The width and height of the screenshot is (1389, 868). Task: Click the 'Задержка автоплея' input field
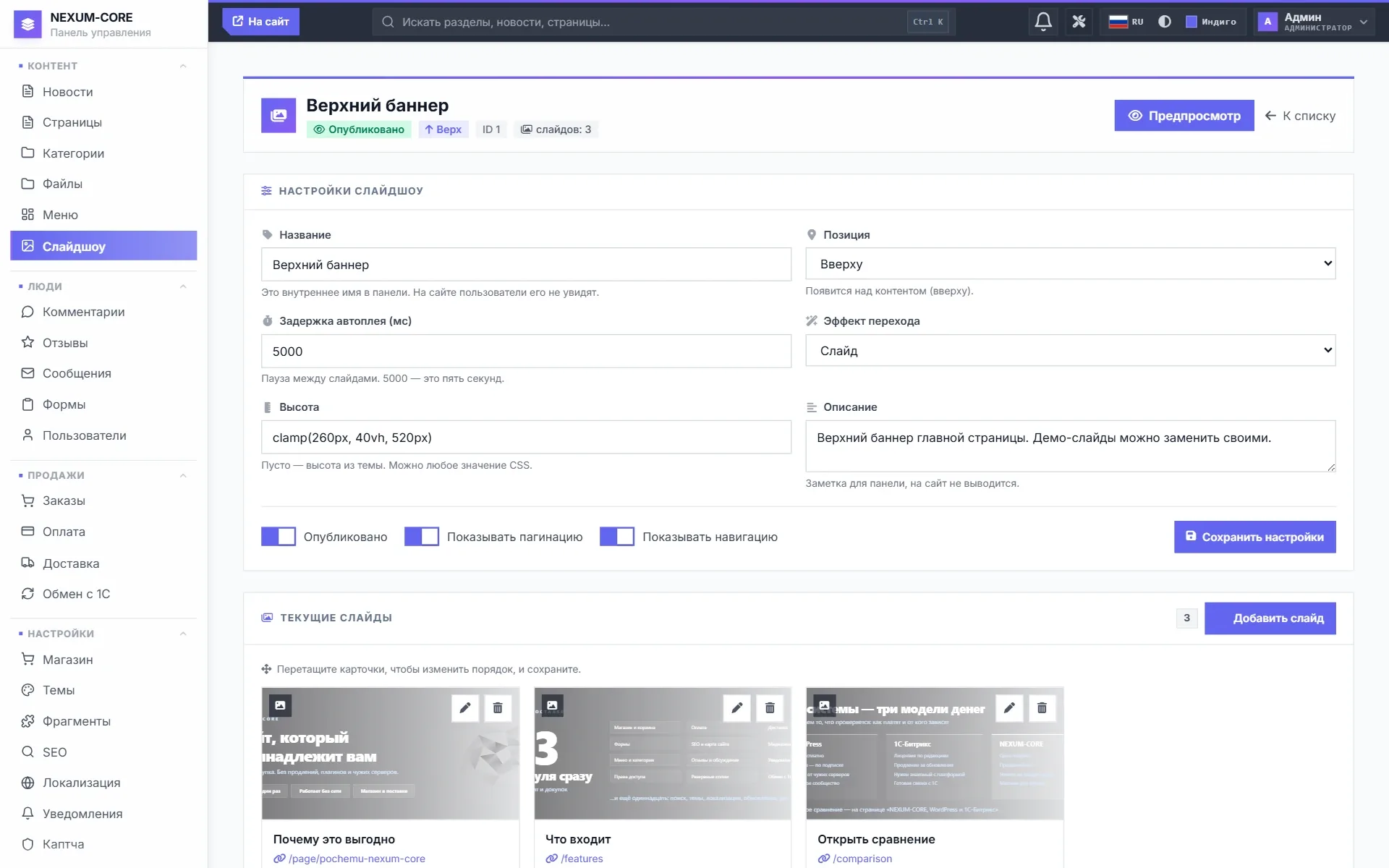pyautogui.click(x=526, y=352)
